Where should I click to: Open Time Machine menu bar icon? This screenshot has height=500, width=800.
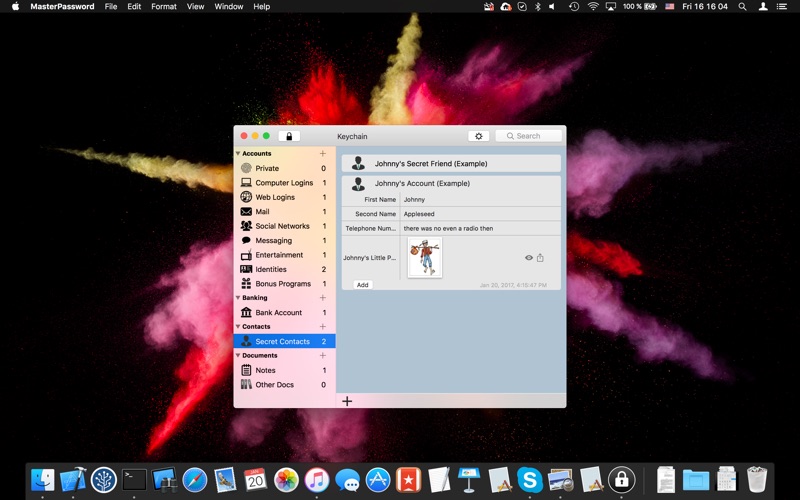[574, 7]
